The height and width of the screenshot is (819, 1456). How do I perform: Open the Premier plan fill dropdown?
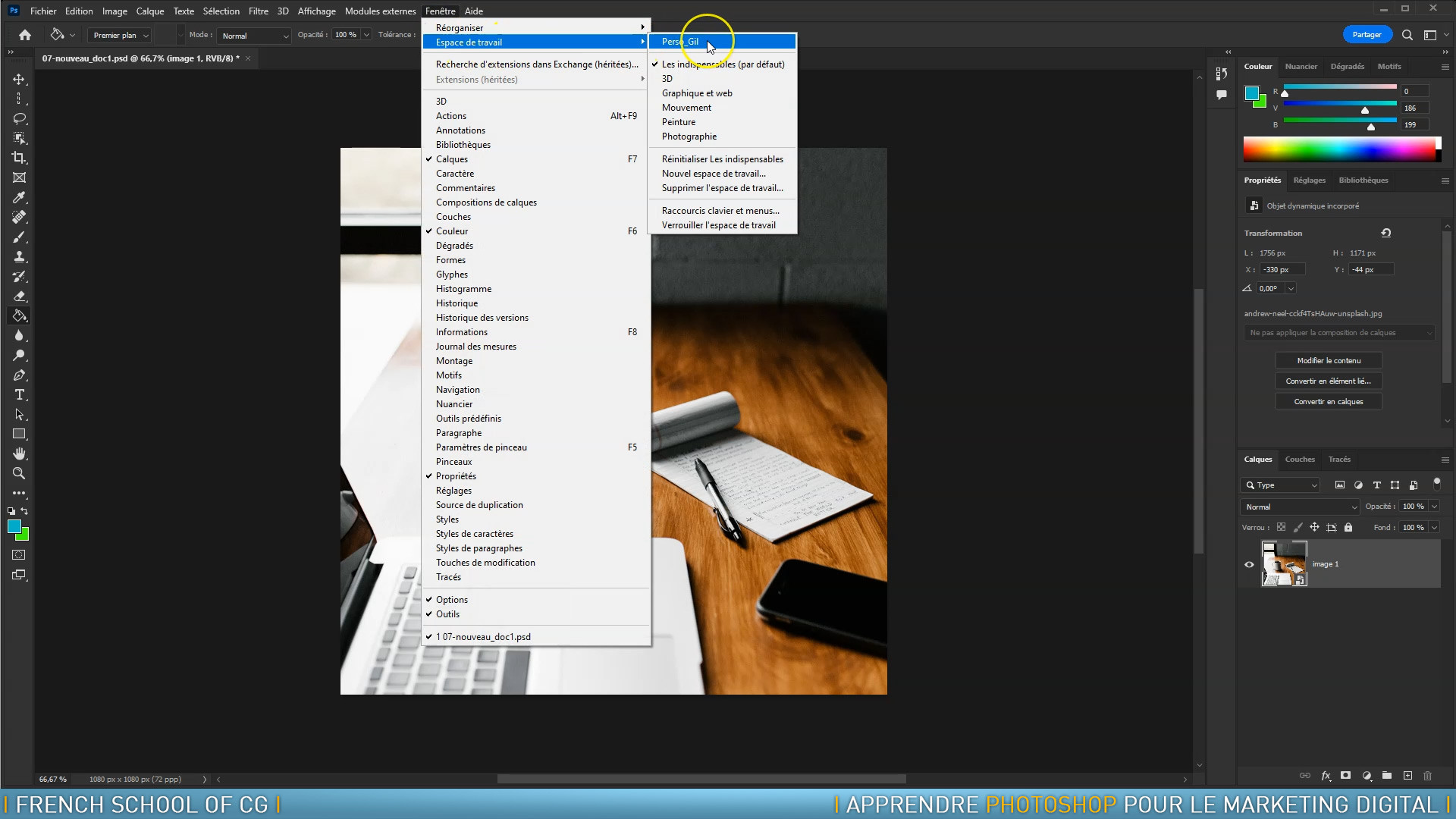coord(120,36)
